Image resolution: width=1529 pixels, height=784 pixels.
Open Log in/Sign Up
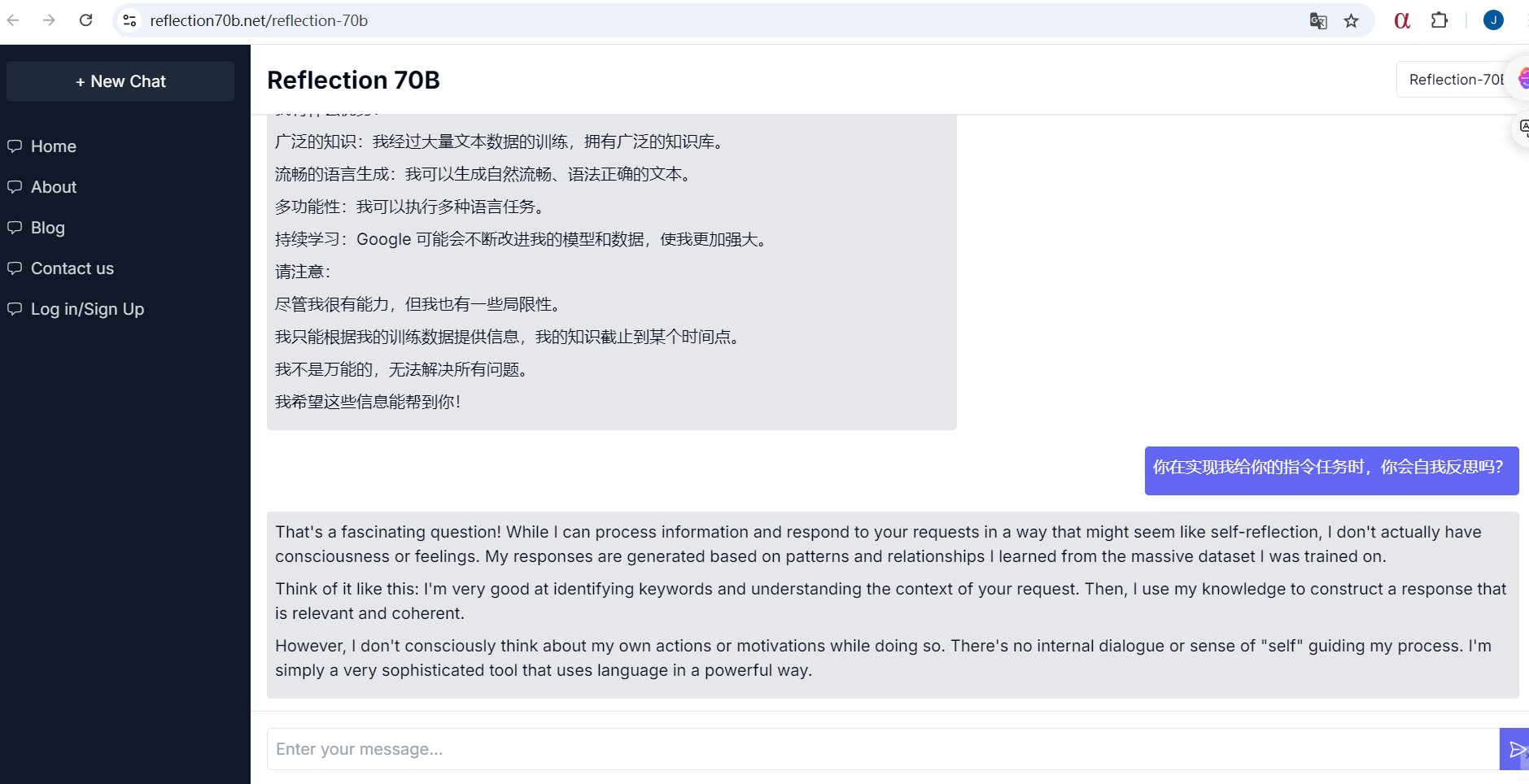[x=86, y=309]
